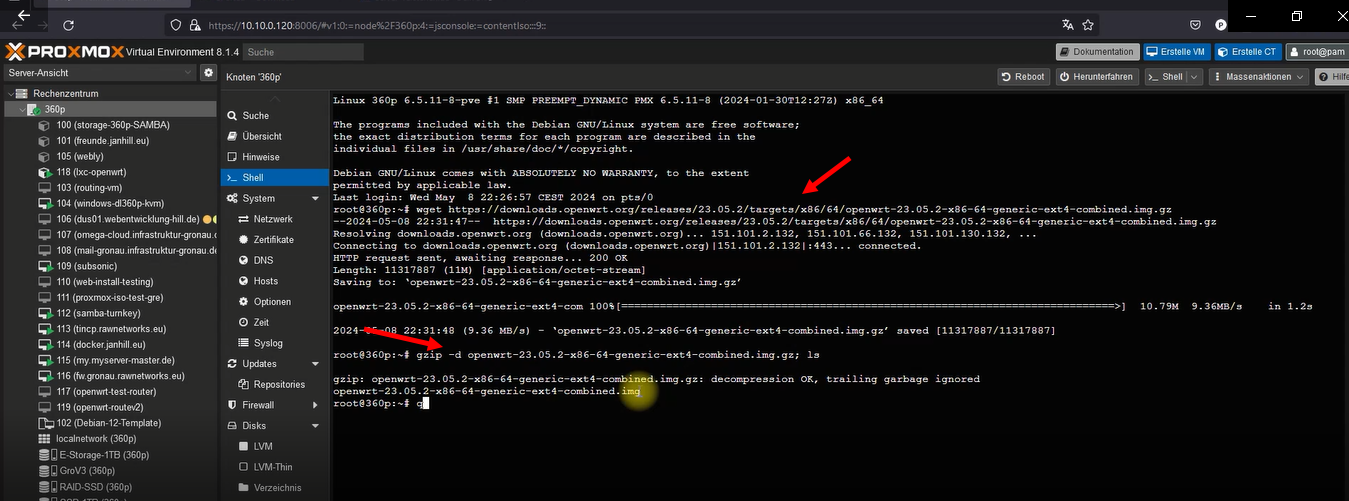Click the translate page icon in address bar
The height and width of the screenshot is (501, 1349).
pos(1068,25)
